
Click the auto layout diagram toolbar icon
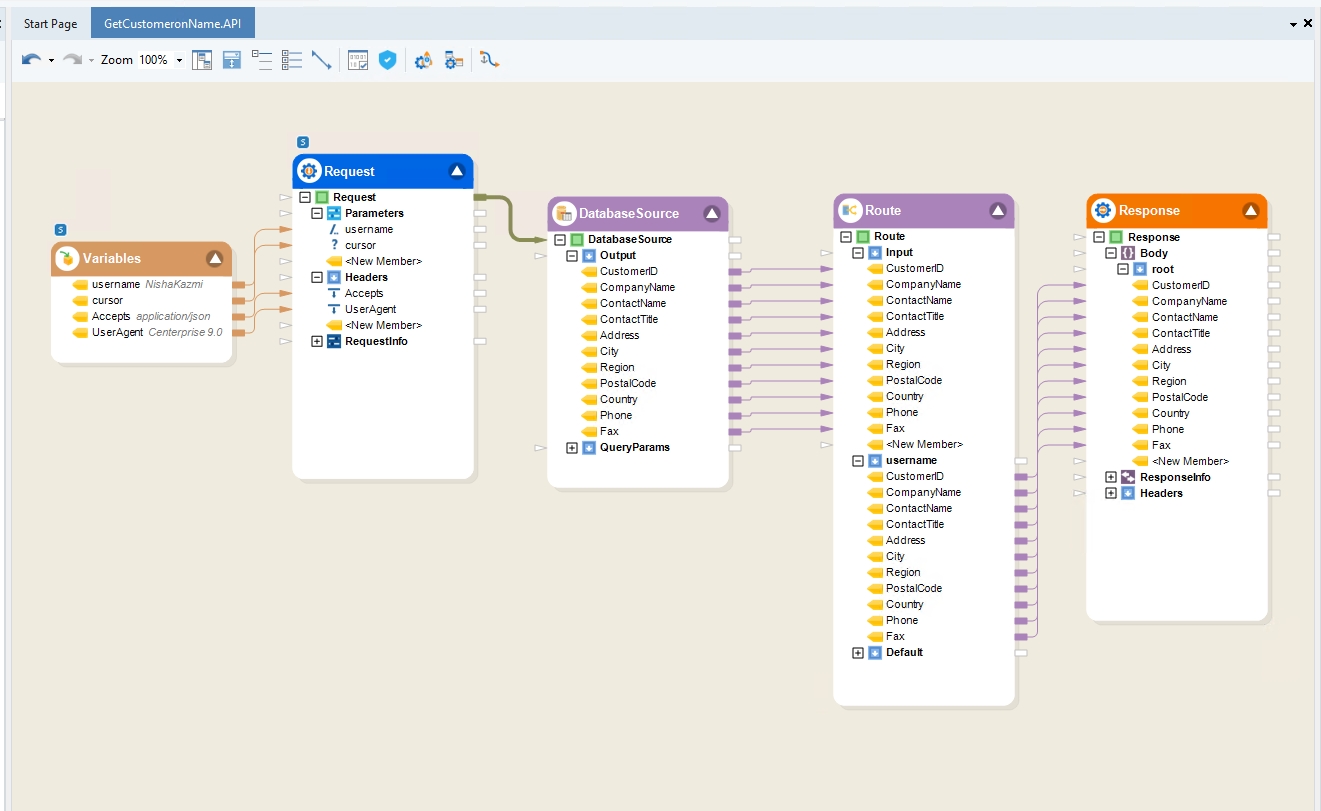tap(202, 60)
